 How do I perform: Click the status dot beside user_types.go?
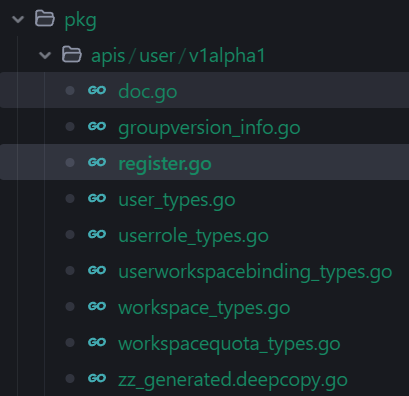click(x=70, y=198)
